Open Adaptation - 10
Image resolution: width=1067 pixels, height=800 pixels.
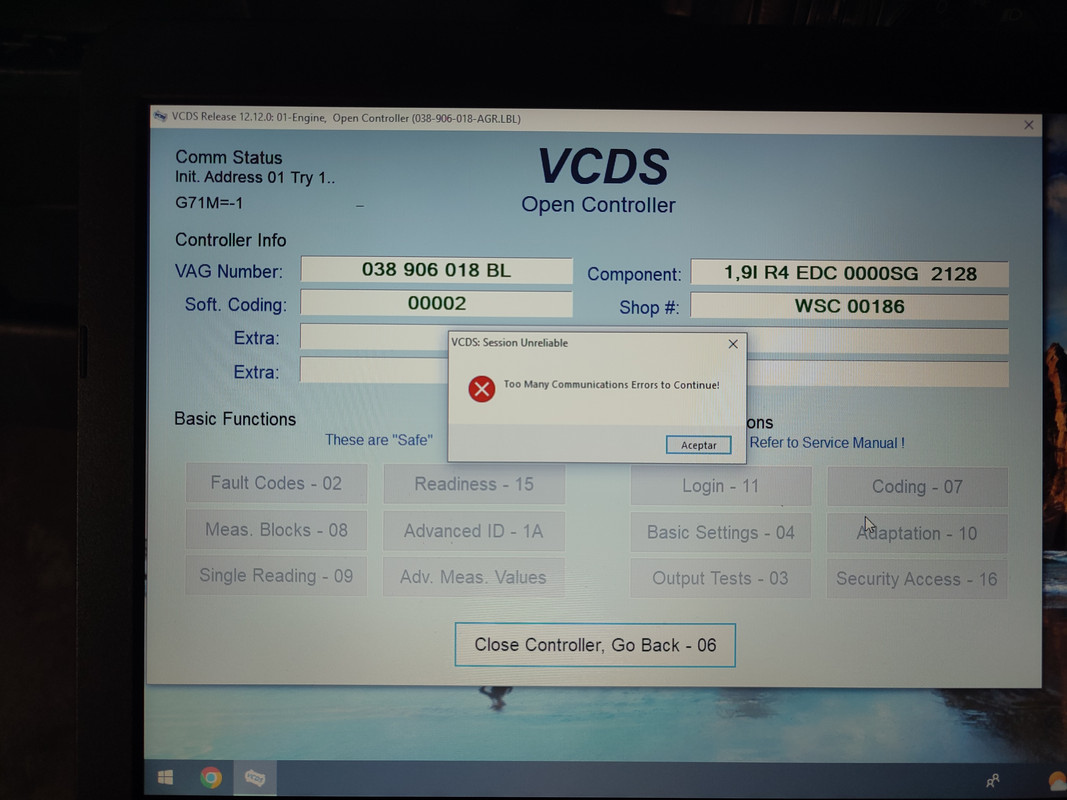(917, 533)
